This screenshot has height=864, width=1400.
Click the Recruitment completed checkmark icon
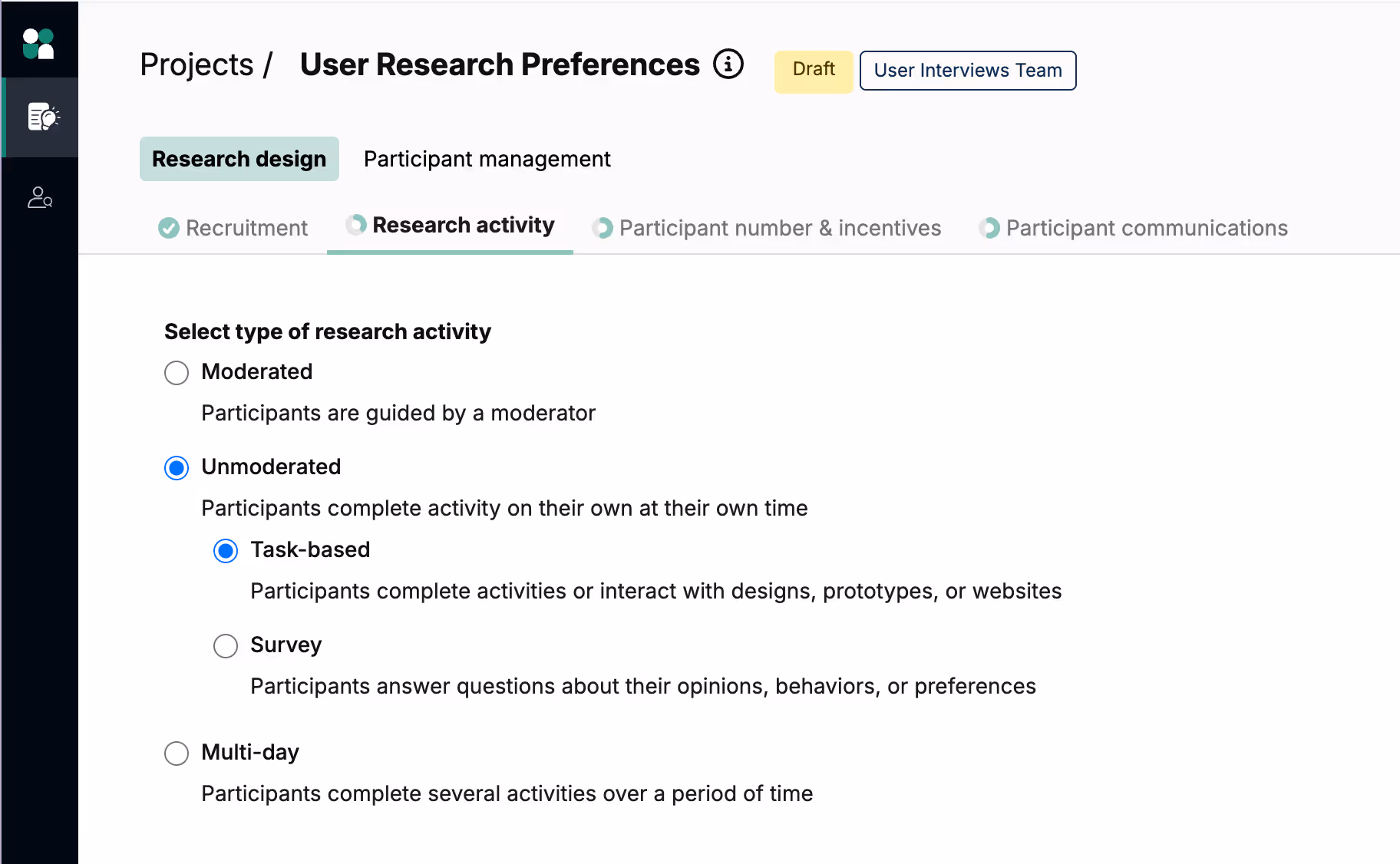coord(169,228)
